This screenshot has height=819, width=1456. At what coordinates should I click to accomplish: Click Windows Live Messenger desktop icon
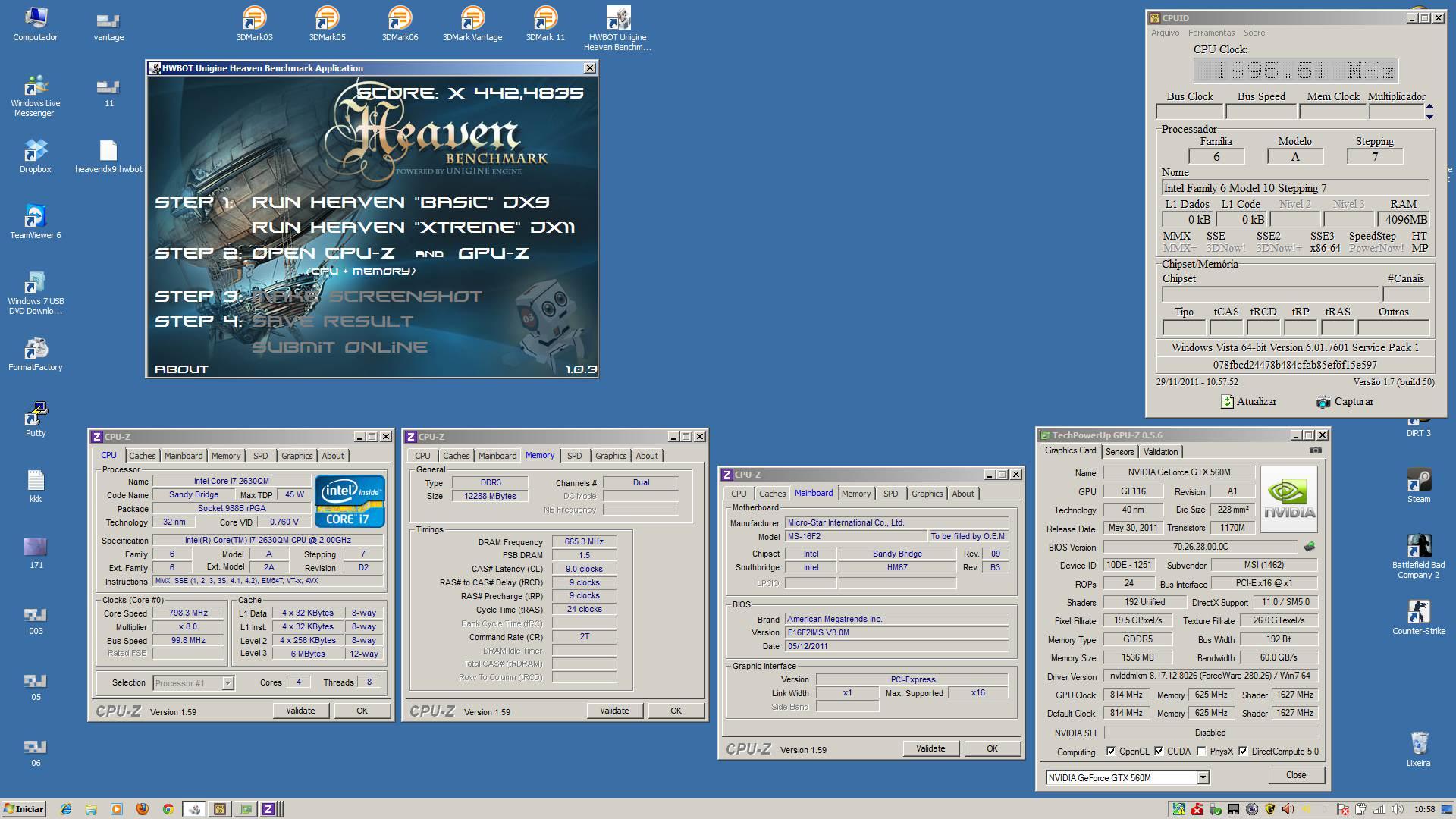click(x=36, y=95)
